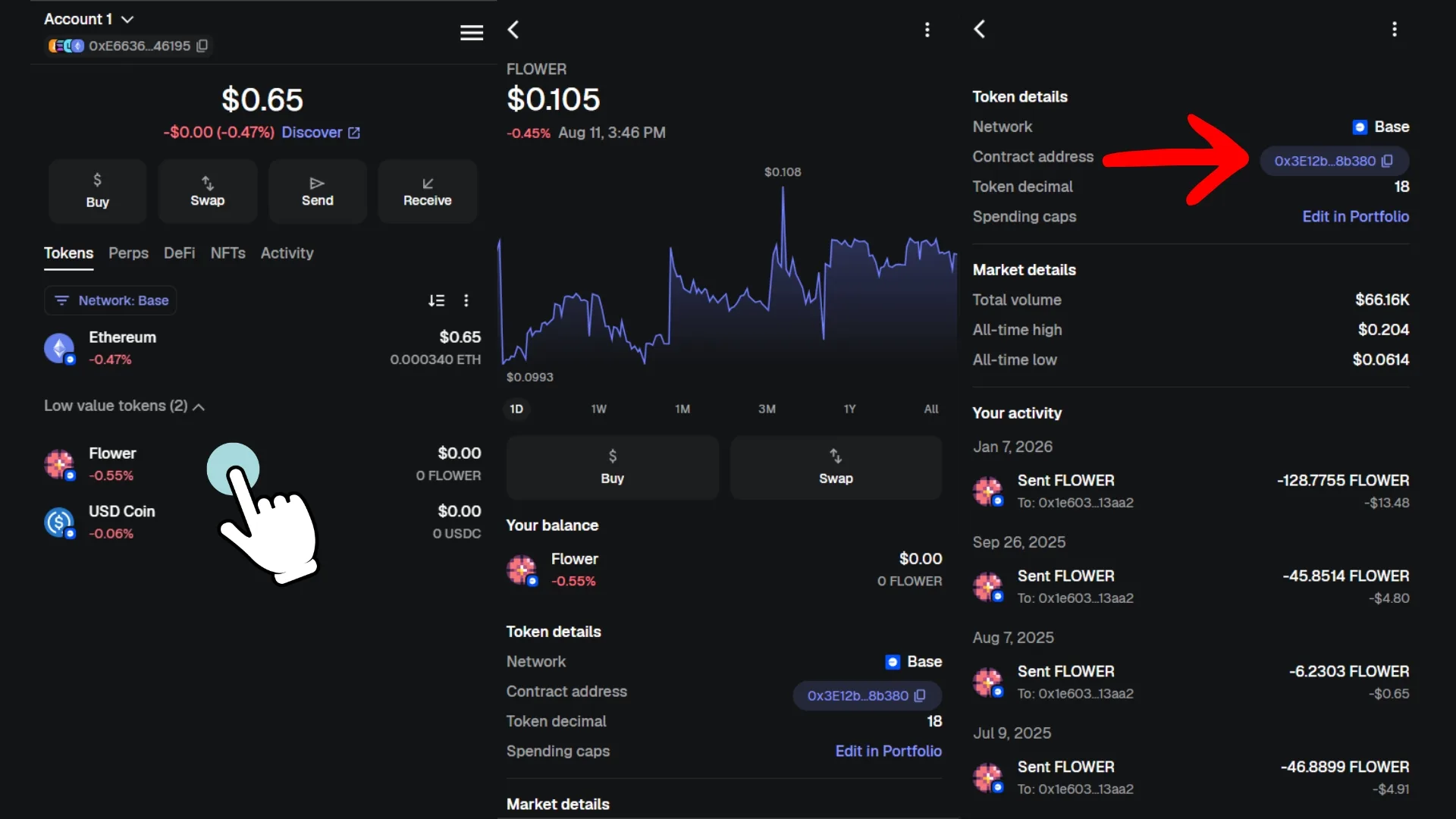
Task: Click the $0.105 FLOWER price heading
Action: coord(553,99)
